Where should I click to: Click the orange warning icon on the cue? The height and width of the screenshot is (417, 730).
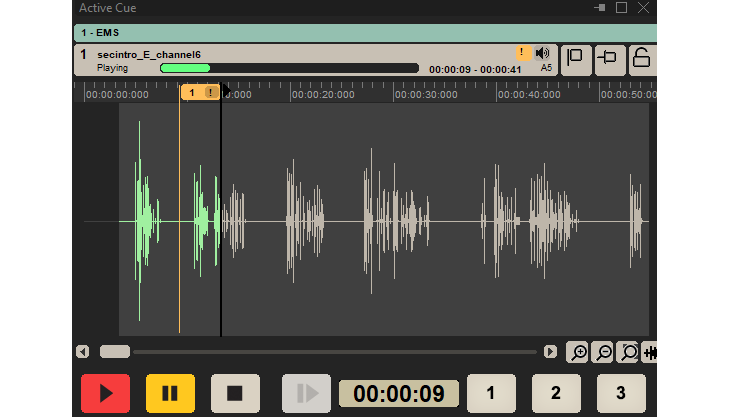click(523, 53)
